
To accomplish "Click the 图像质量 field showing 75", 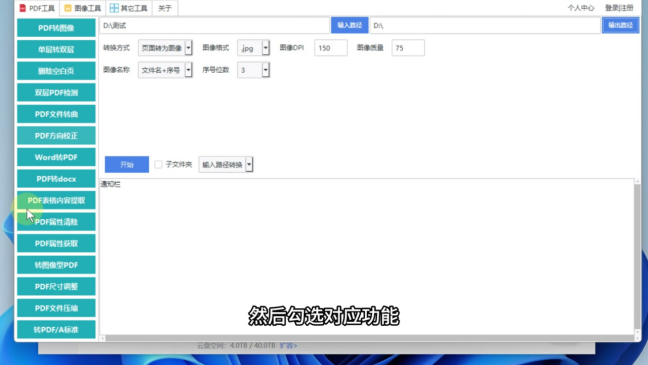I will [x=408, y=48].
